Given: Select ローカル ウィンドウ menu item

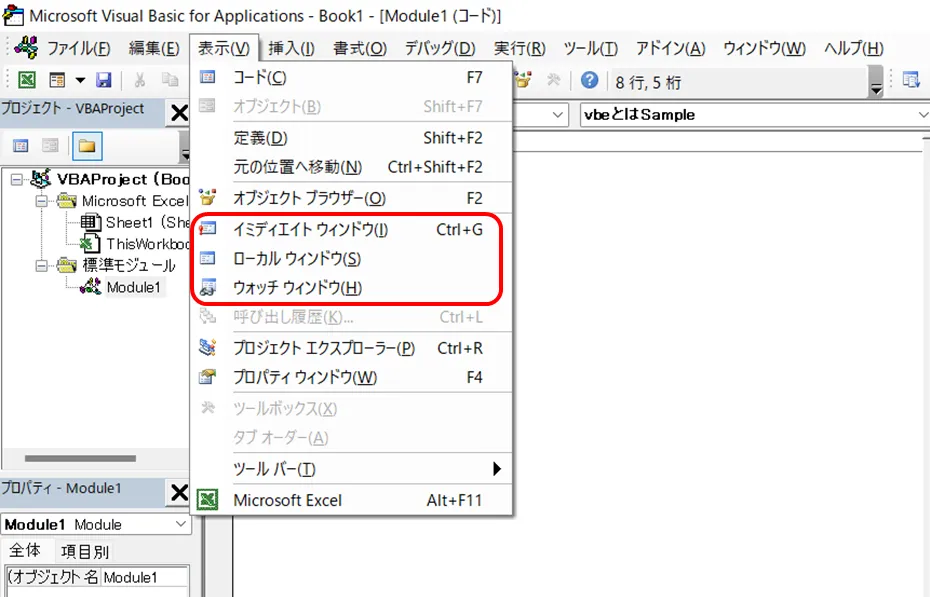Looking at the screenshot, I should [296, 258].
